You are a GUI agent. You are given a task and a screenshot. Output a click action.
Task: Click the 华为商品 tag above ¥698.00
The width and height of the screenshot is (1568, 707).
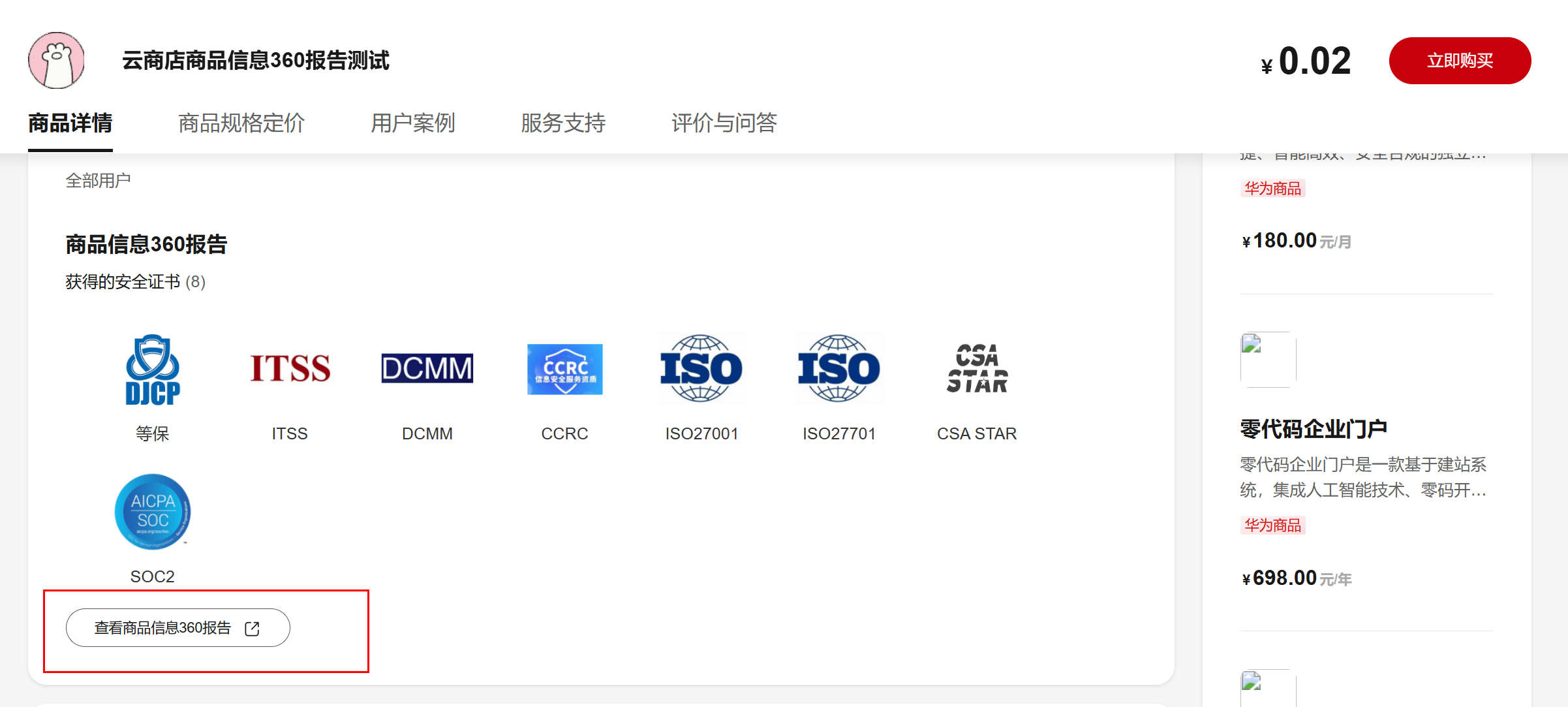point(1272,526)
